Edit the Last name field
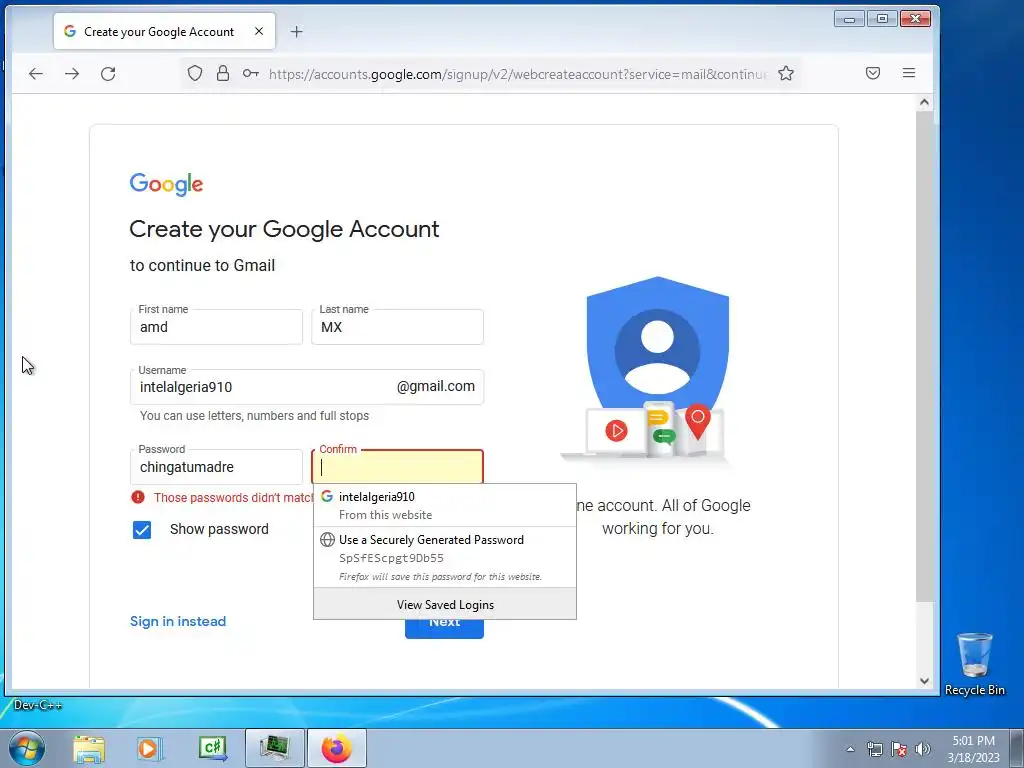Viewport: 1024px width, 768px height. (397, 327)
